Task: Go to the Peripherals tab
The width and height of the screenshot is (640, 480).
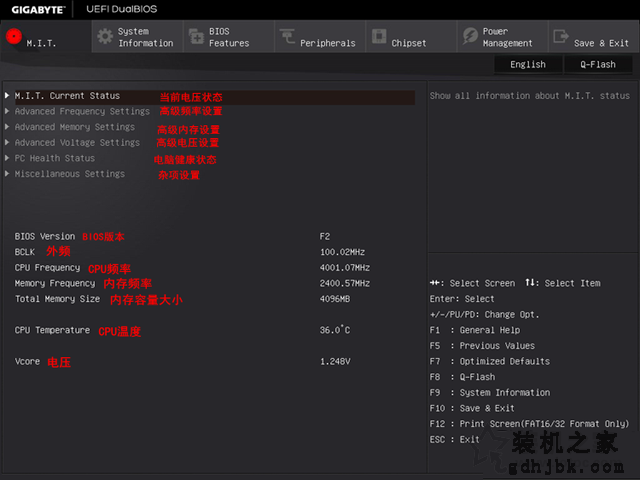Action: click(320, 36)
